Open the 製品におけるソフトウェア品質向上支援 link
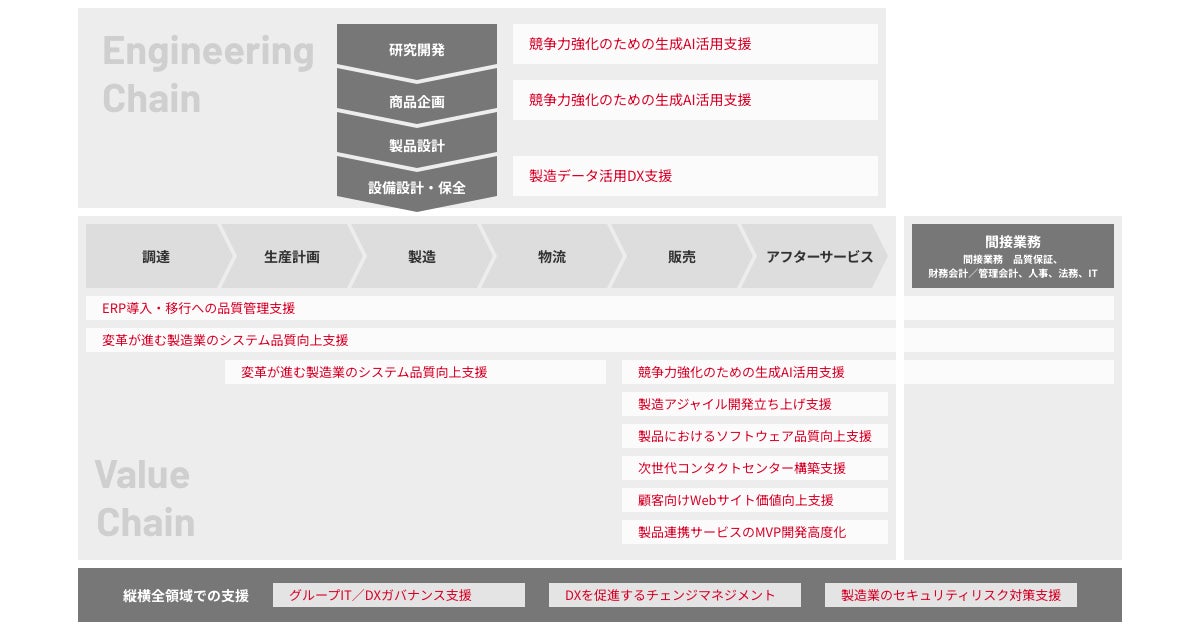Viewport: 1200px width, 630px height. pos(755,436)
